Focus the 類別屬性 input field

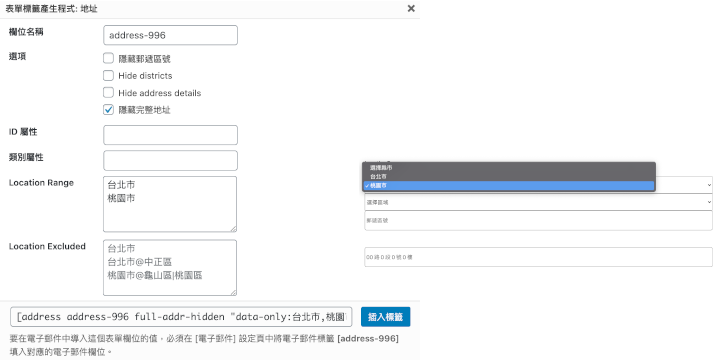click(x=170, y=160)
